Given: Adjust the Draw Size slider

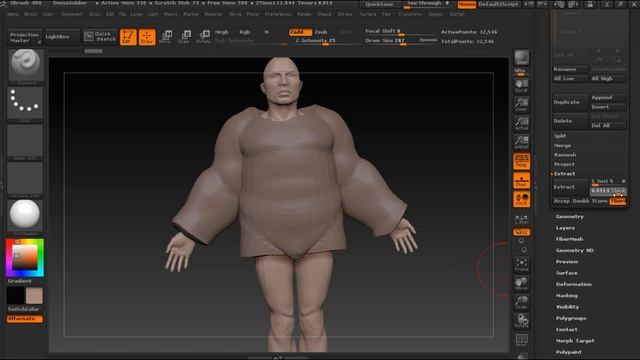Looking at the screenshot, I should pos(391,41).
